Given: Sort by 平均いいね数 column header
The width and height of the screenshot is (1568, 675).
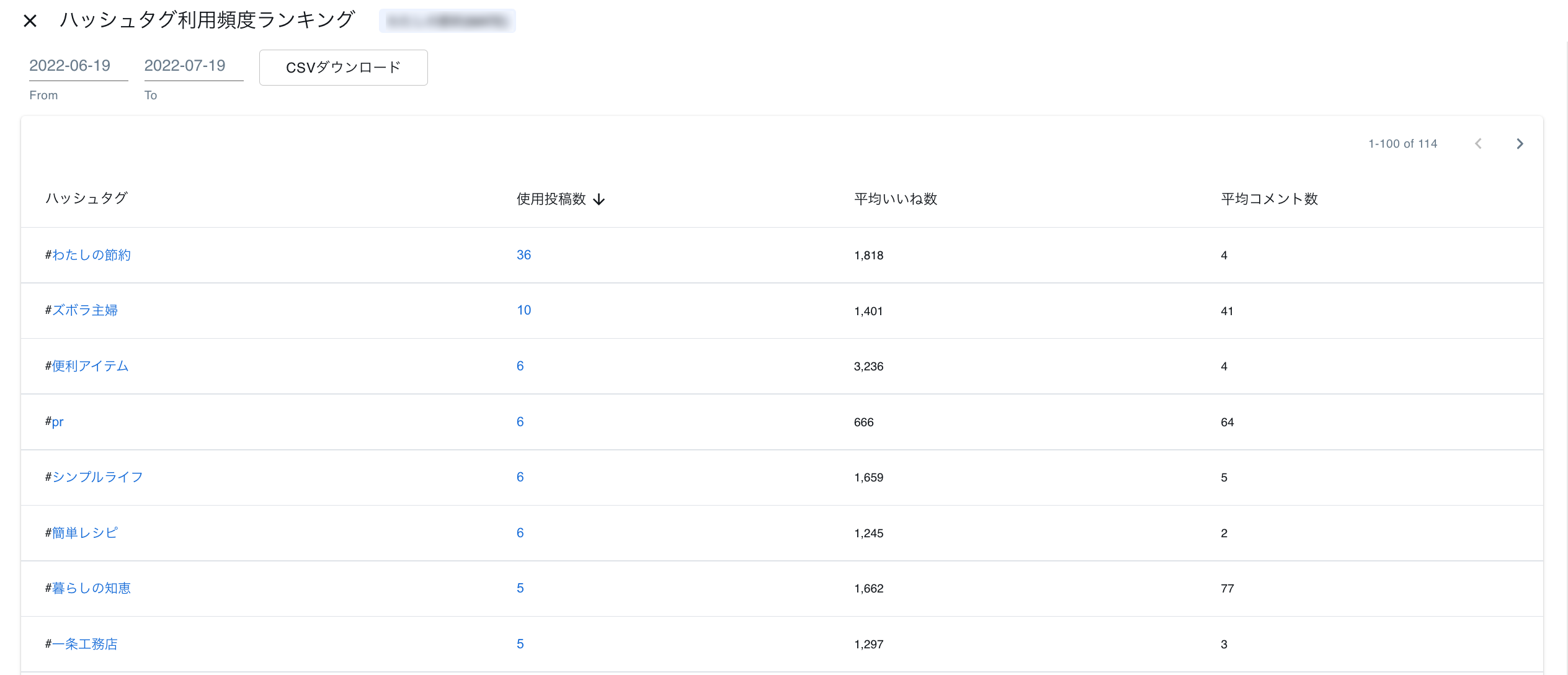Looking at the screenshot, I should (895, 199).
